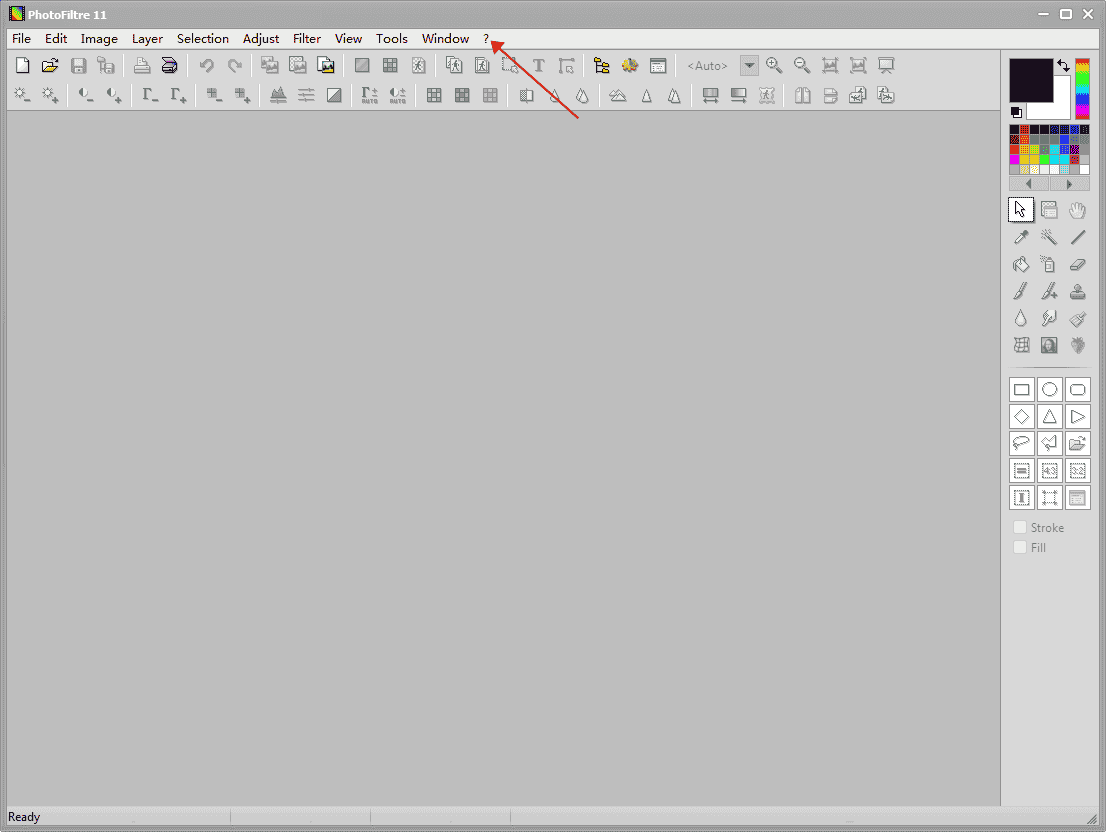Select the Magic Wand tool

[x=1049, y=237]
